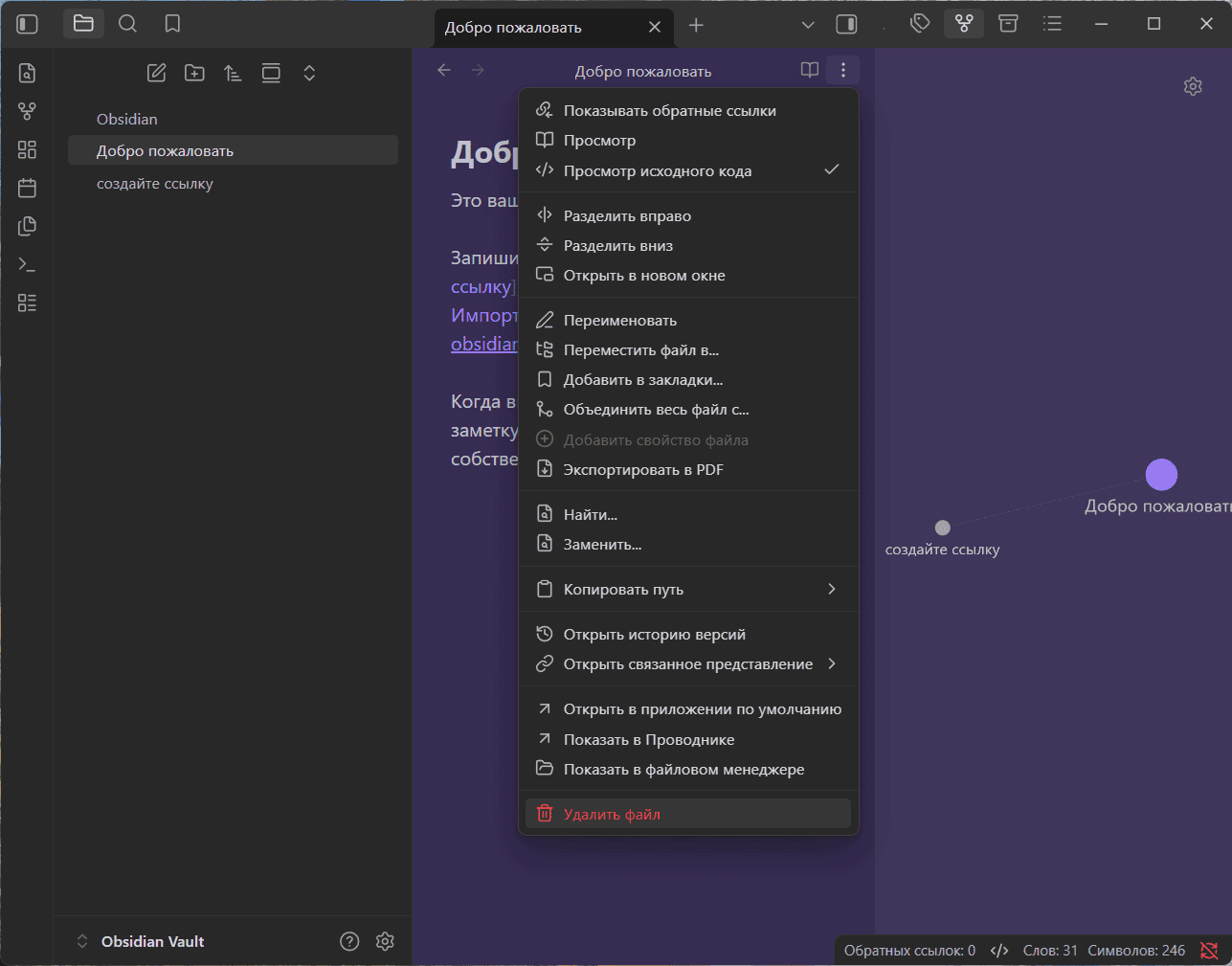Toggle Просмотр исходного кода checkmark item
This screenshot has width=1232, height=966.
tap(688, 170)
